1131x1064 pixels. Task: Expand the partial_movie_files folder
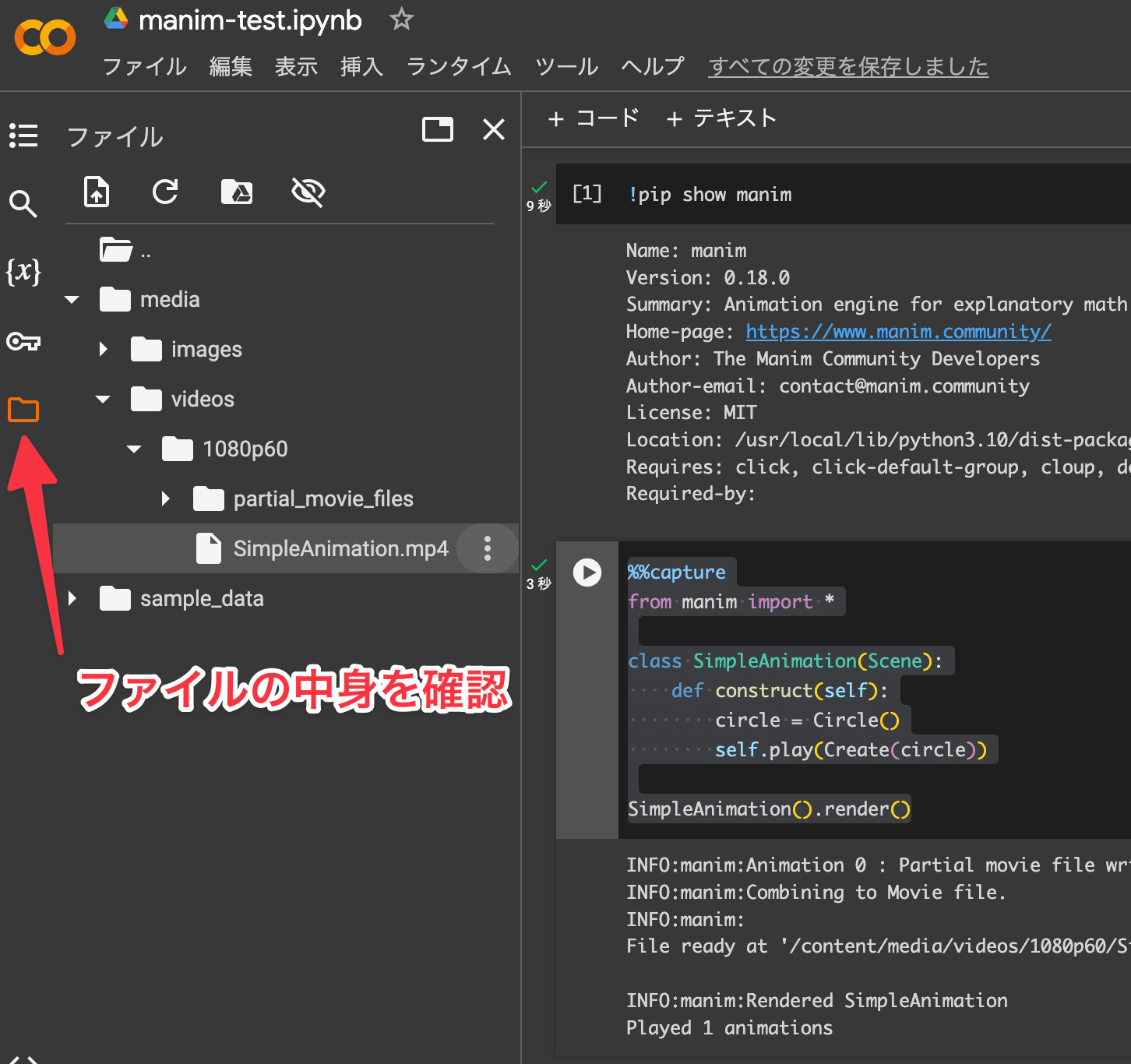coord(165,499)
